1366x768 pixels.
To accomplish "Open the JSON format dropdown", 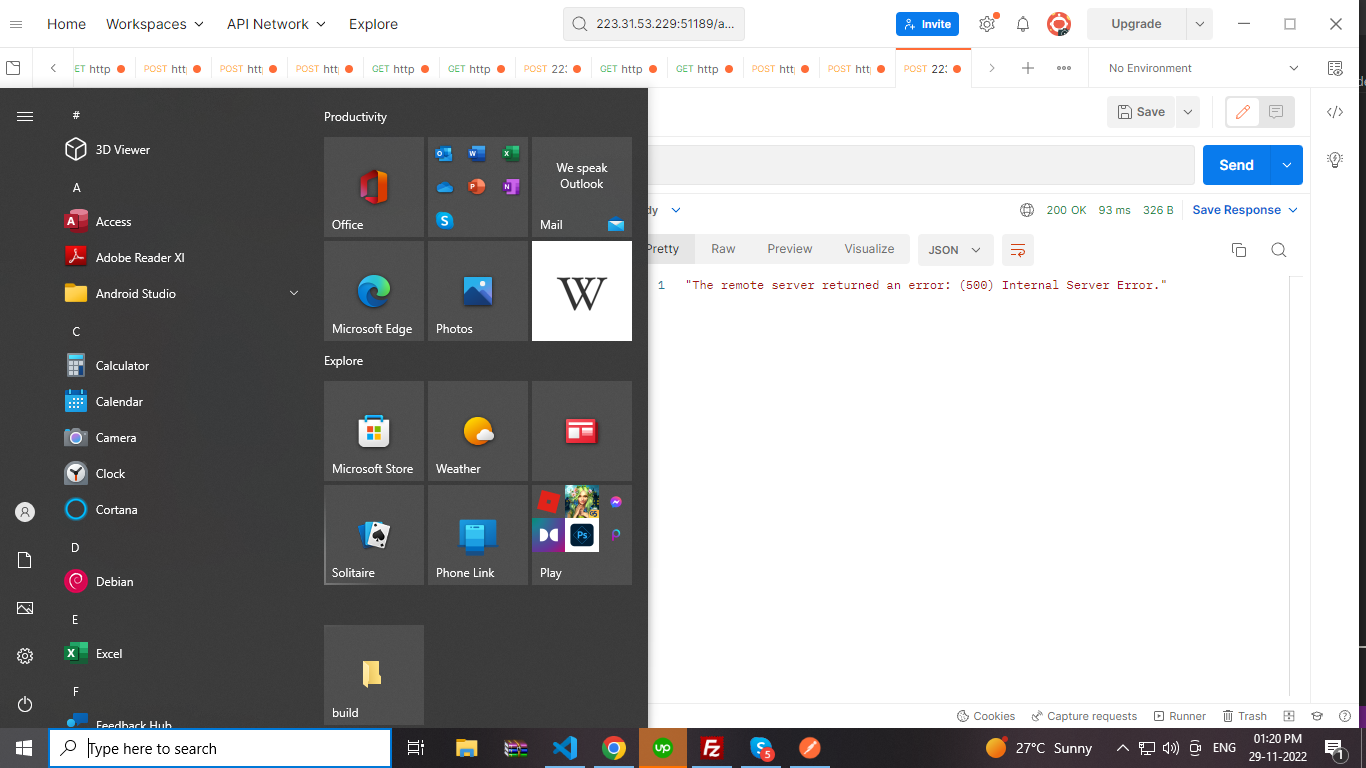I will (x=955, y=250).
